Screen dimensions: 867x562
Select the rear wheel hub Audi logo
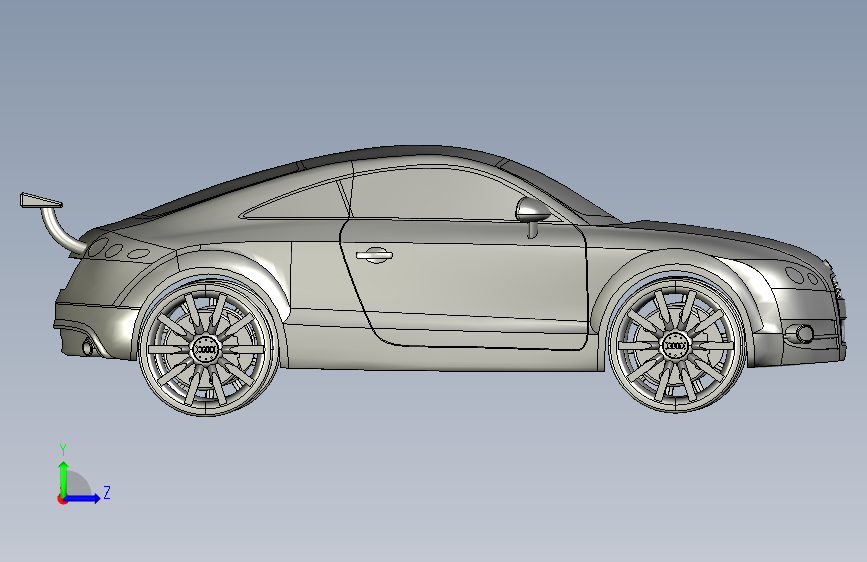207,350
